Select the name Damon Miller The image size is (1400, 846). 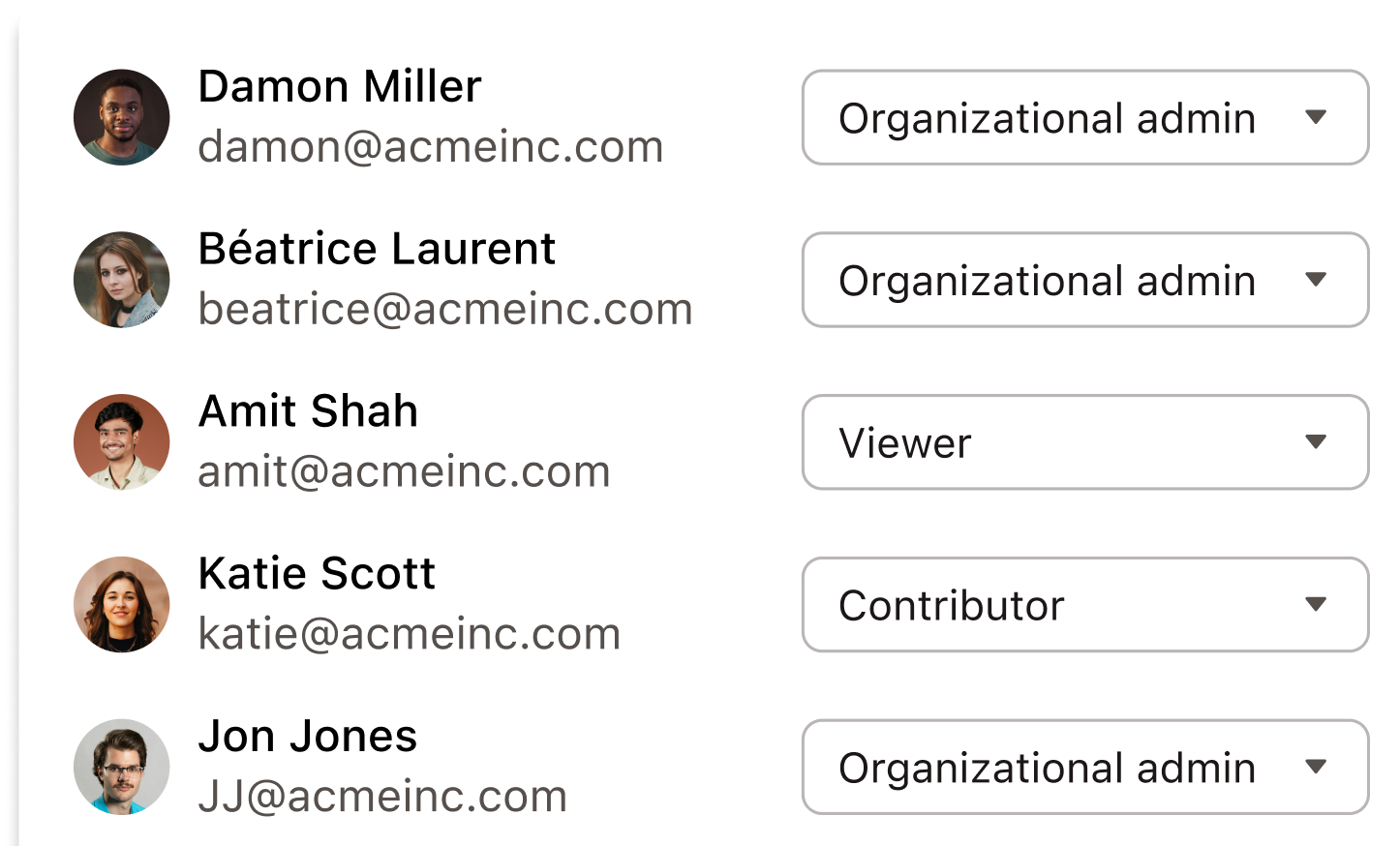[340, 86]
